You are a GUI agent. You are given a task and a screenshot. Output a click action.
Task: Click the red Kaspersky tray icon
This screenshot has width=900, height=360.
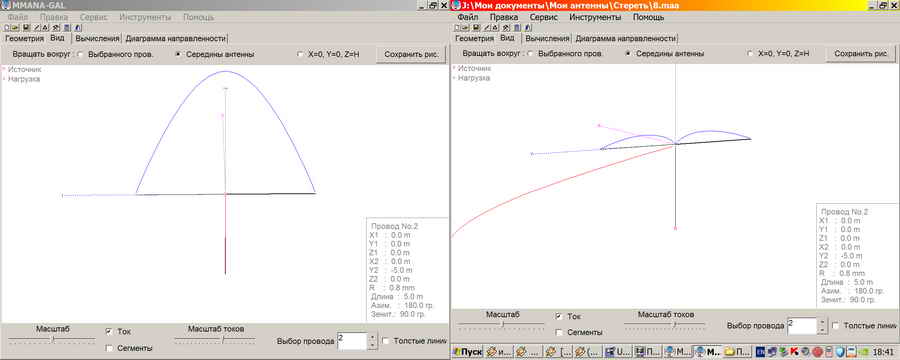point(794,351)
